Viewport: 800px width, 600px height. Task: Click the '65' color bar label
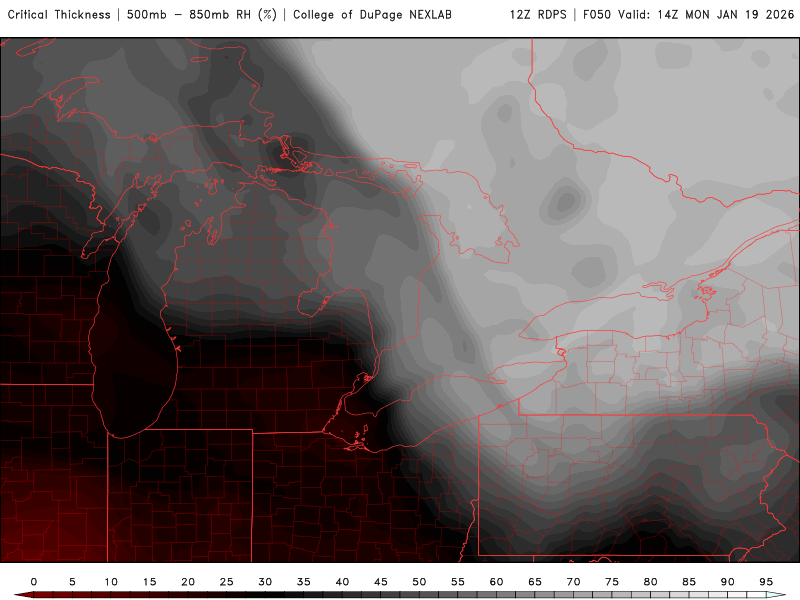pos(535,582)
